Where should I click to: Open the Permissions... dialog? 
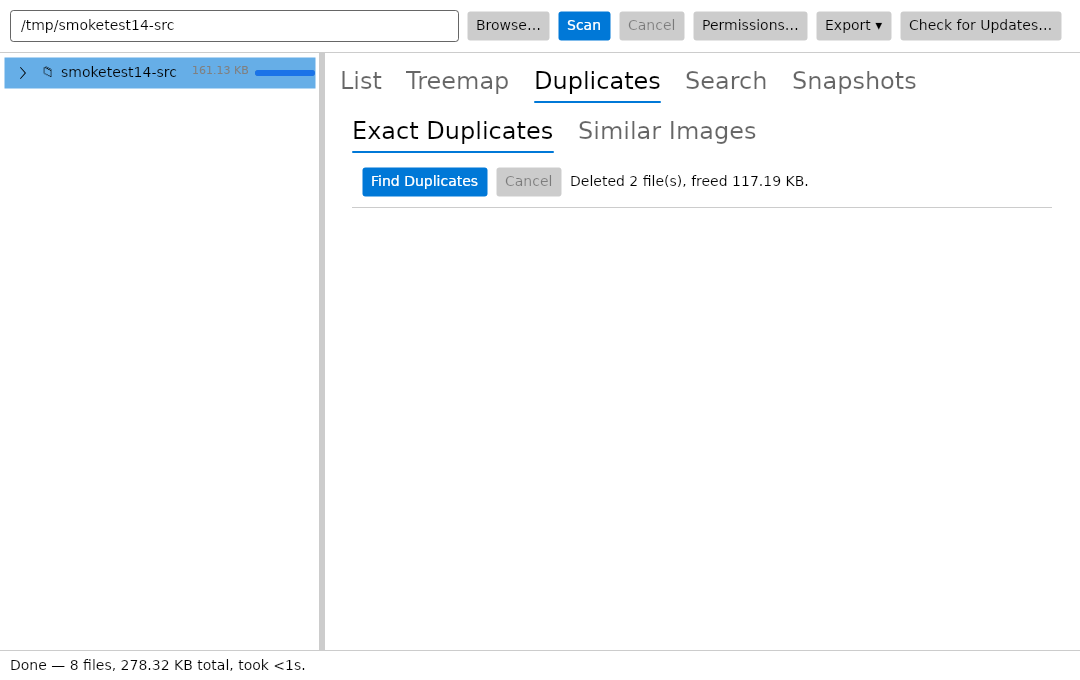[x=750, y=26]
